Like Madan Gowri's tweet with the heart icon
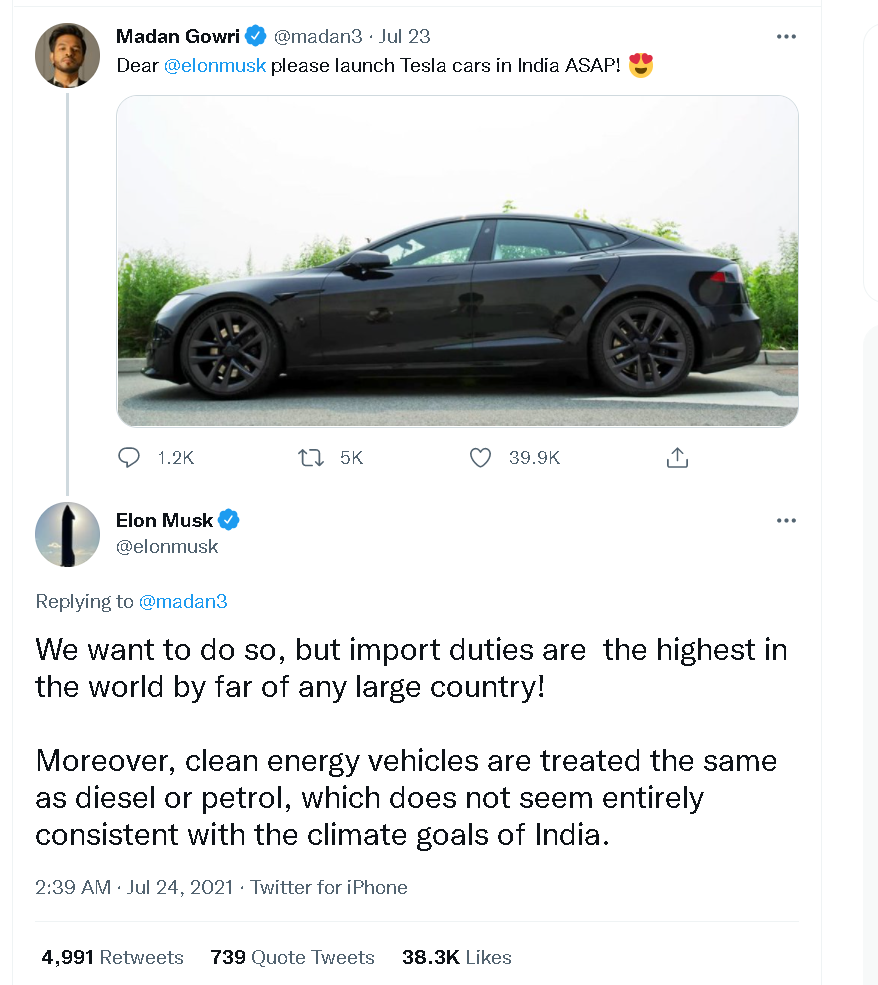This screenshot has width=878, height=985. coord(480,457)
